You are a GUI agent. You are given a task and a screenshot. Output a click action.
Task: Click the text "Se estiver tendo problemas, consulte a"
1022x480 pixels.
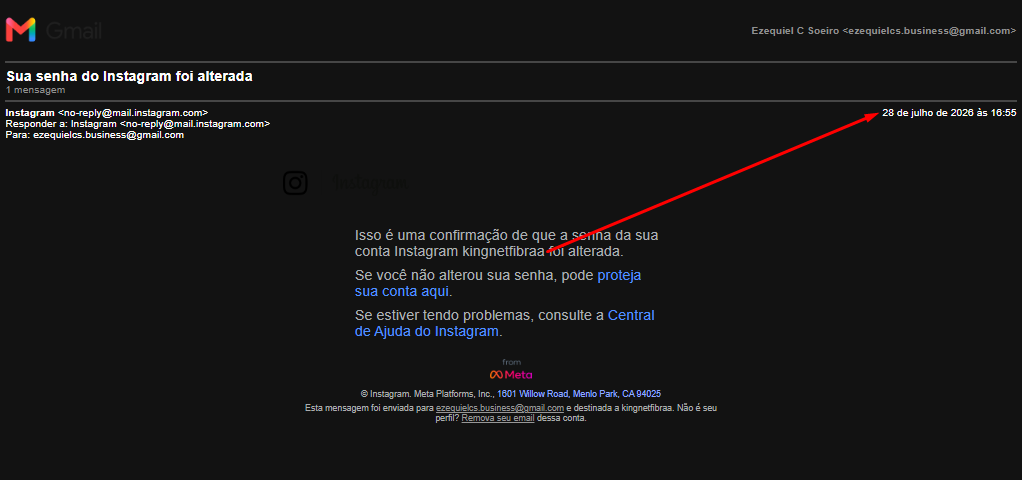tap(480, 316)
